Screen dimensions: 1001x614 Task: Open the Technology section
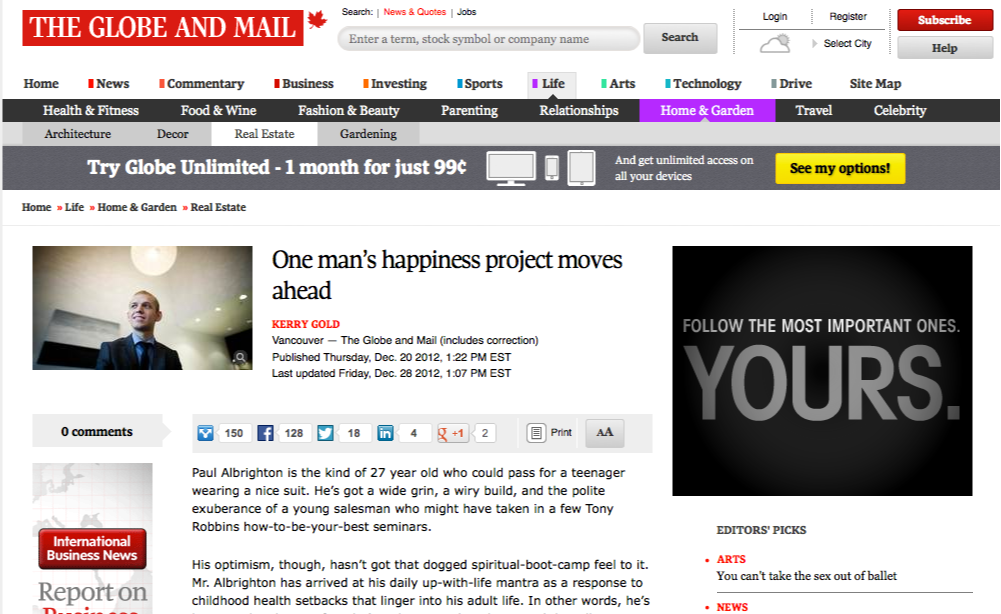(704, 84)
